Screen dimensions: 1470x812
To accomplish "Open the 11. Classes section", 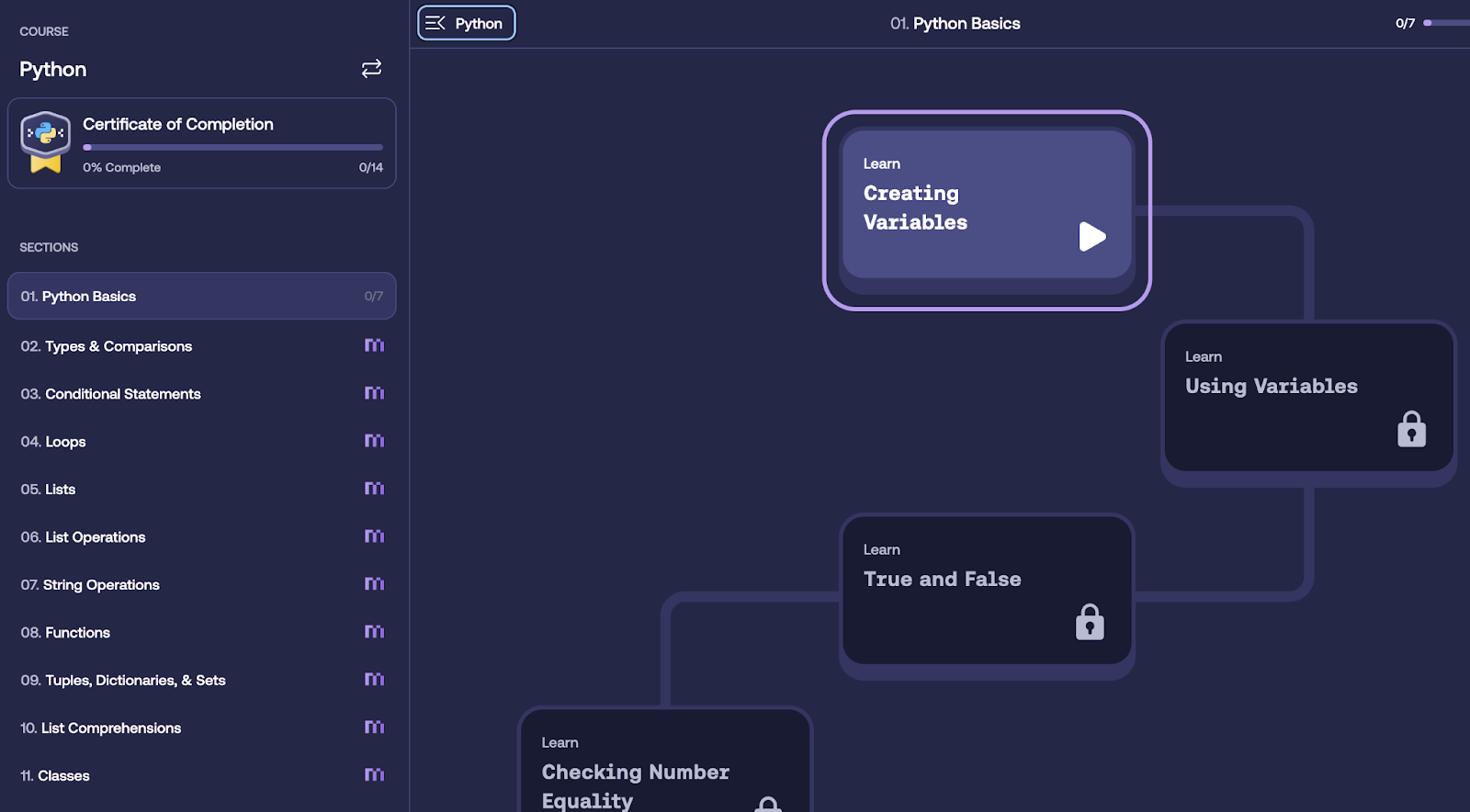I will click(202, 776).
